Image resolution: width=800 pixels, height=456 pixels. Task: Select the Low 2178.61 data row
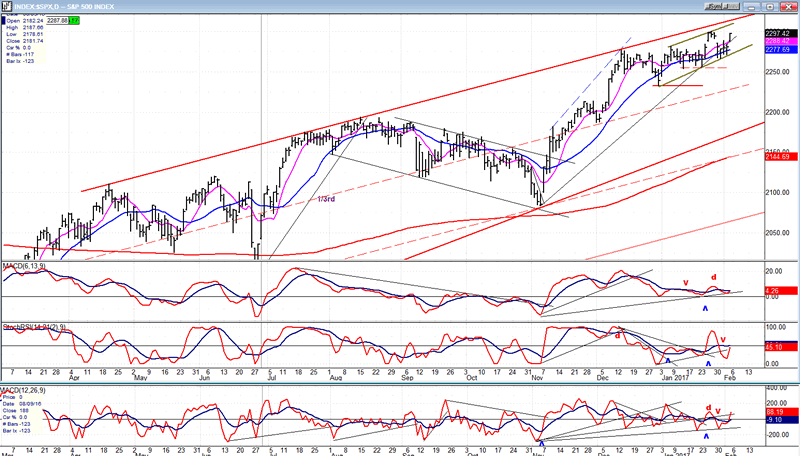coord(24,34)
